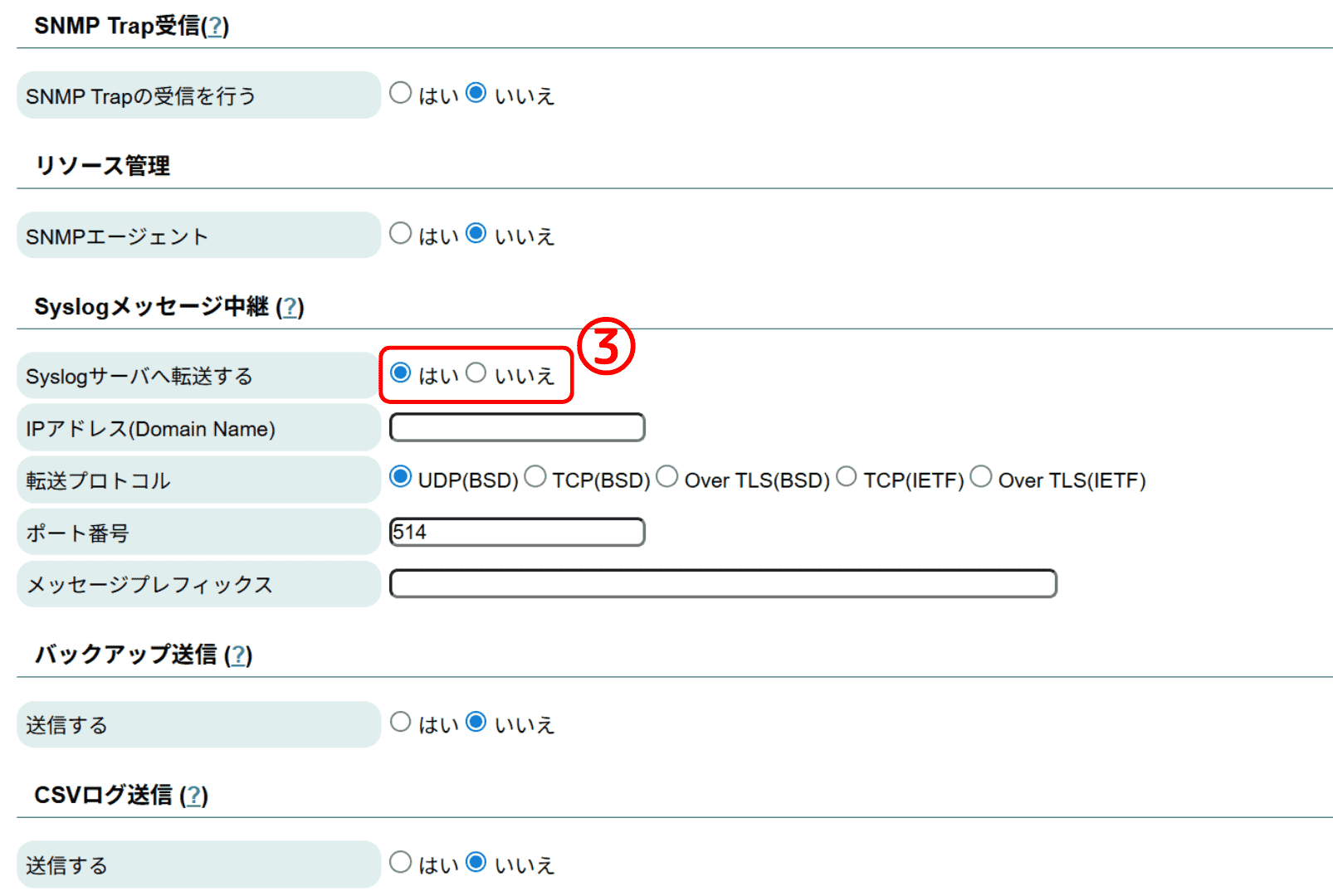This screenshot has width=1333, height=896.
Task: Select はい for CSVログ送信
Action: click(x=401, y=862)
